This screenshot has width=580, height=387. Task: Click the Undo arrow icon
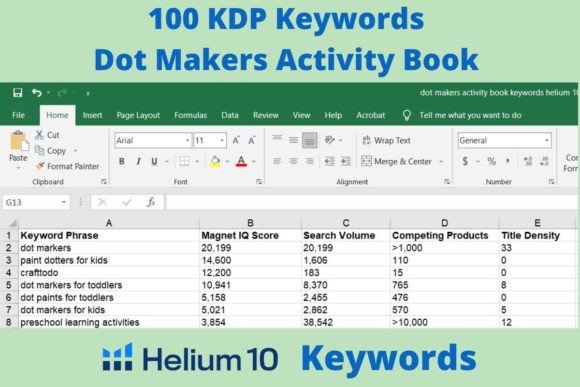[x=37, y=92]
